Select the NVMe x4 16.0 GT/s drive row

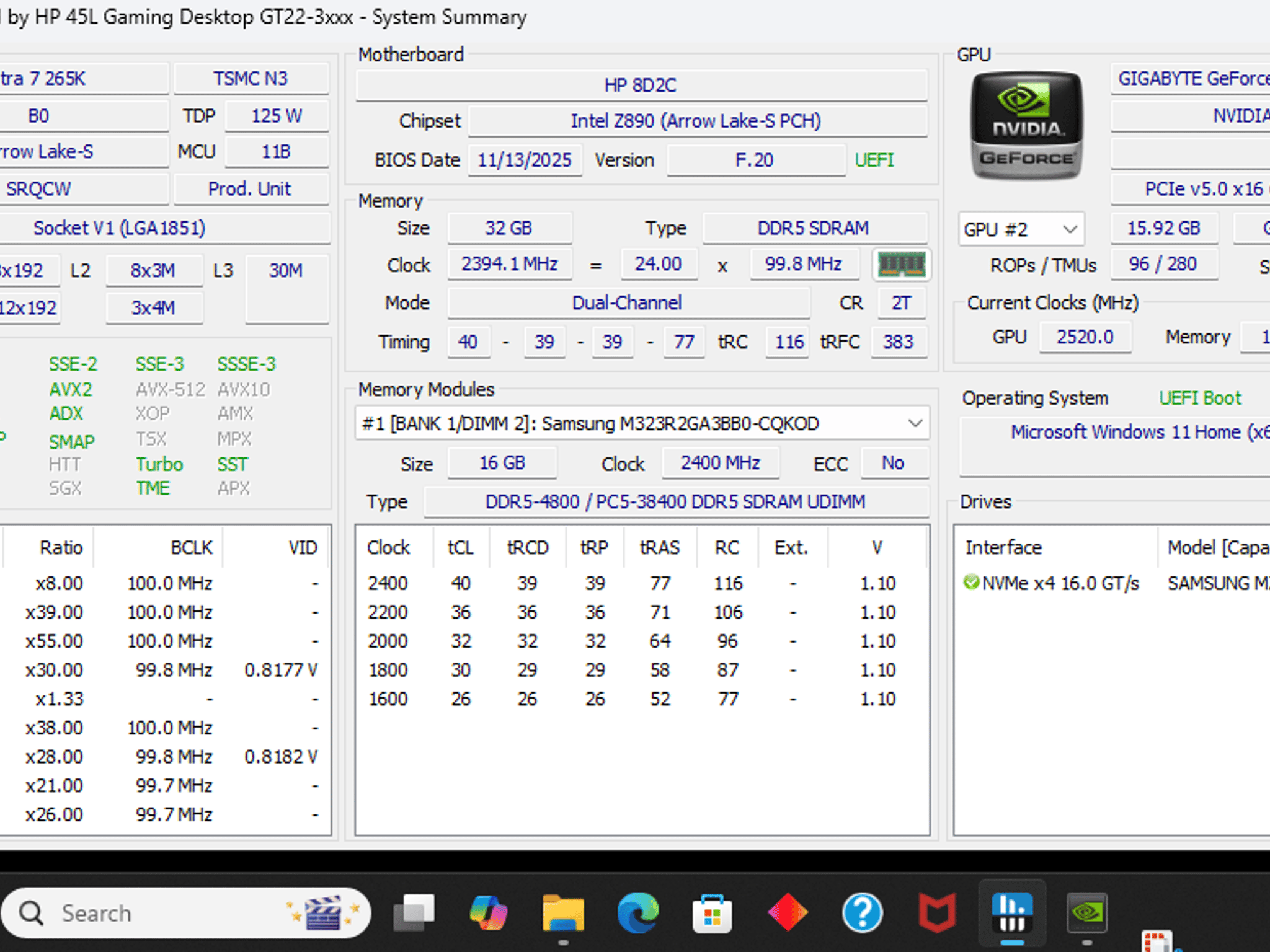(1113, 583)
